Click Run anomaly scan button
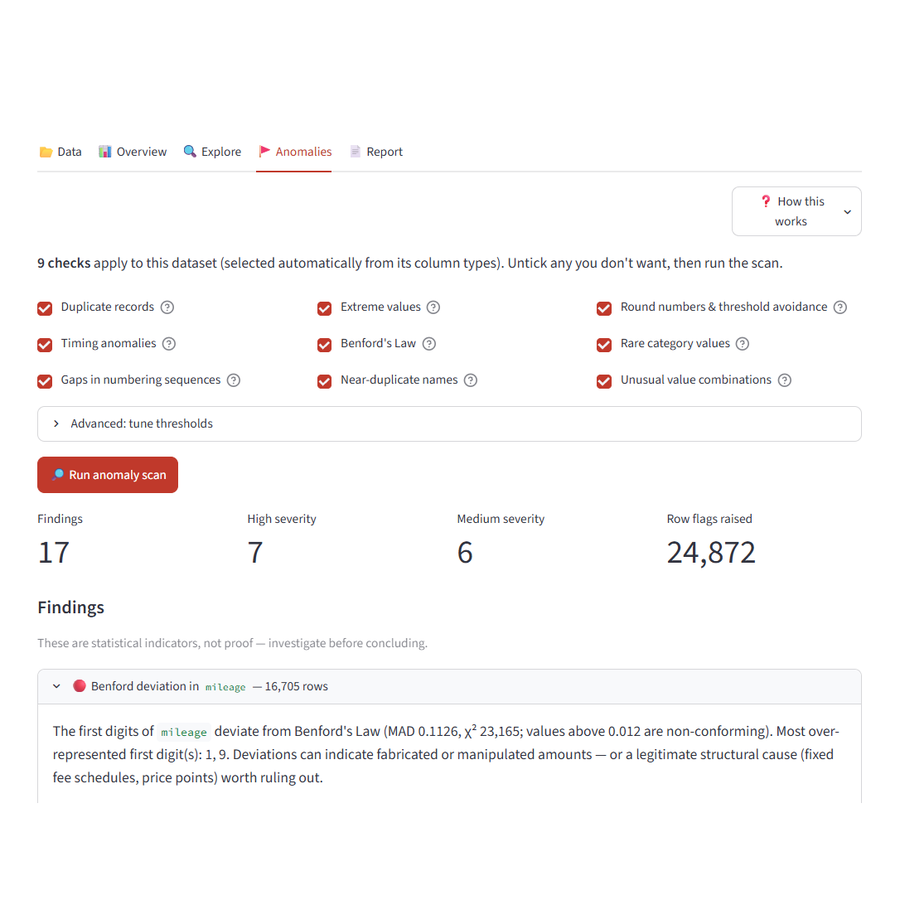 click(108, 475)
